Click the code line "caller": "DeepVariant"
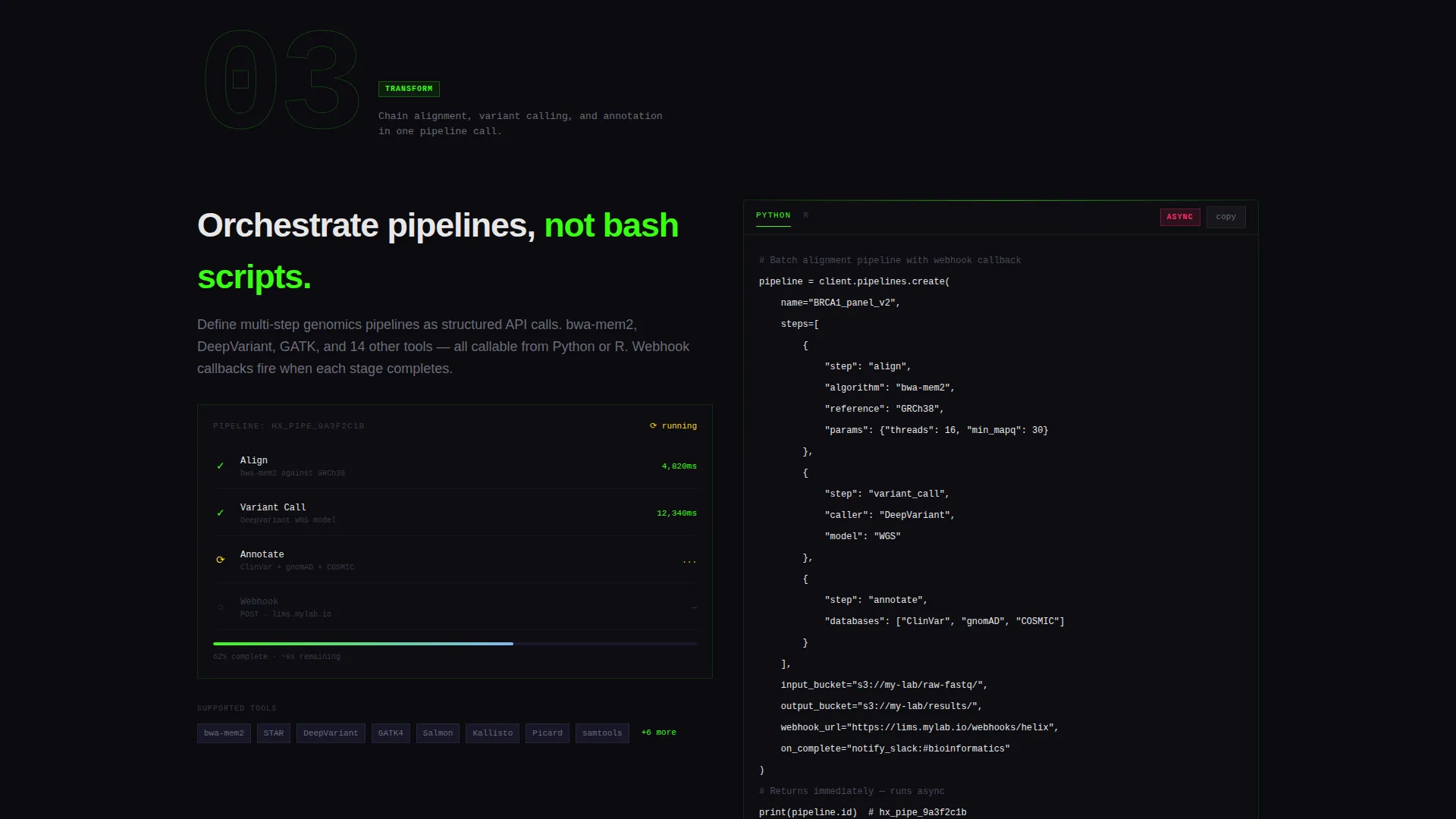 tap(890, 515)
